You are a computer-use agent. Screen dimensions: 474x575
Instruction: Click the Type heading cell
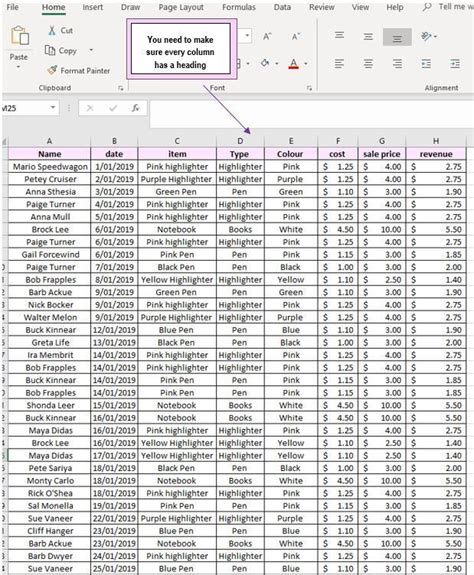click(x=240, y=154)
